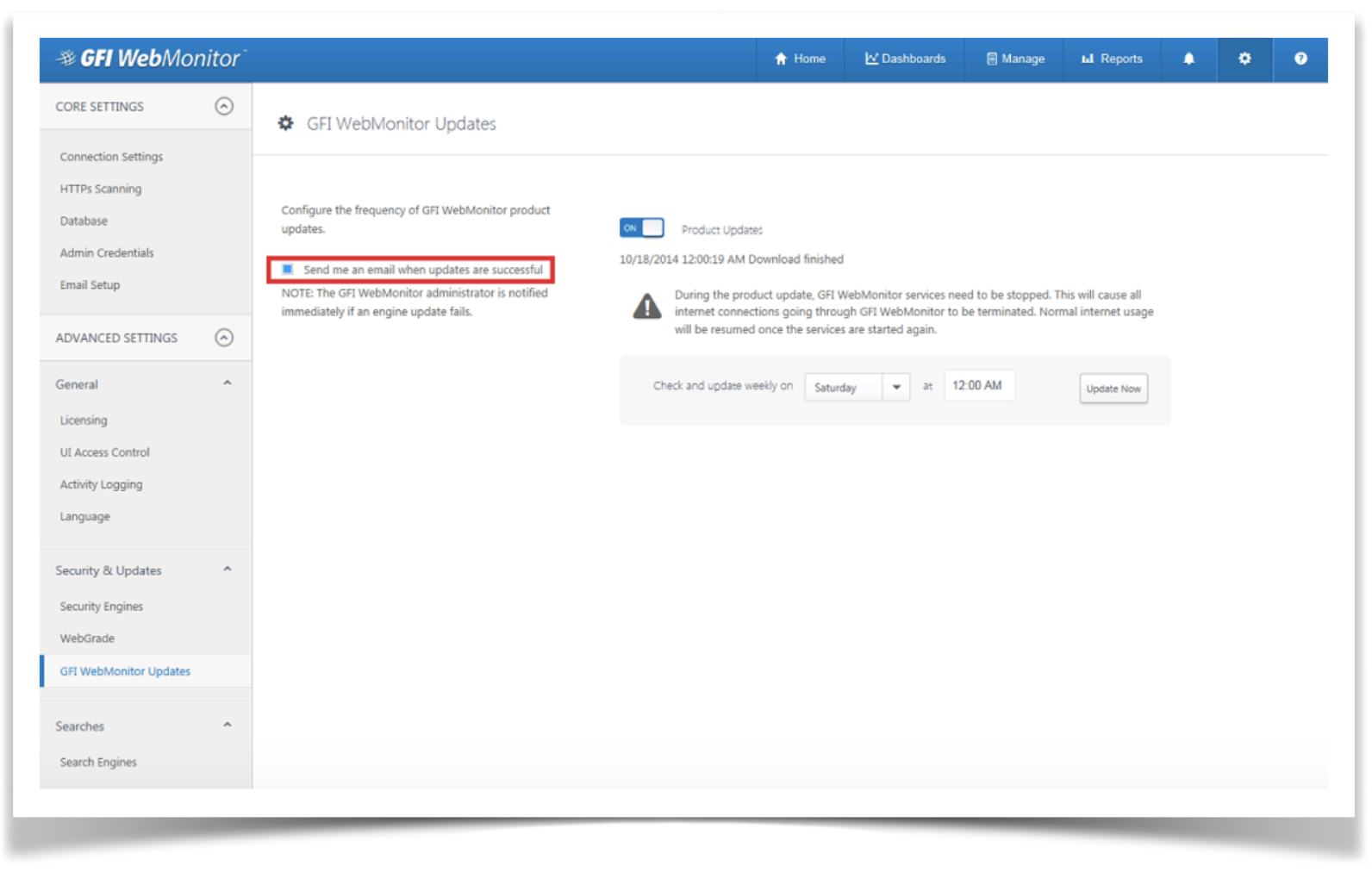Open Search Engines

tap(98, 763)
